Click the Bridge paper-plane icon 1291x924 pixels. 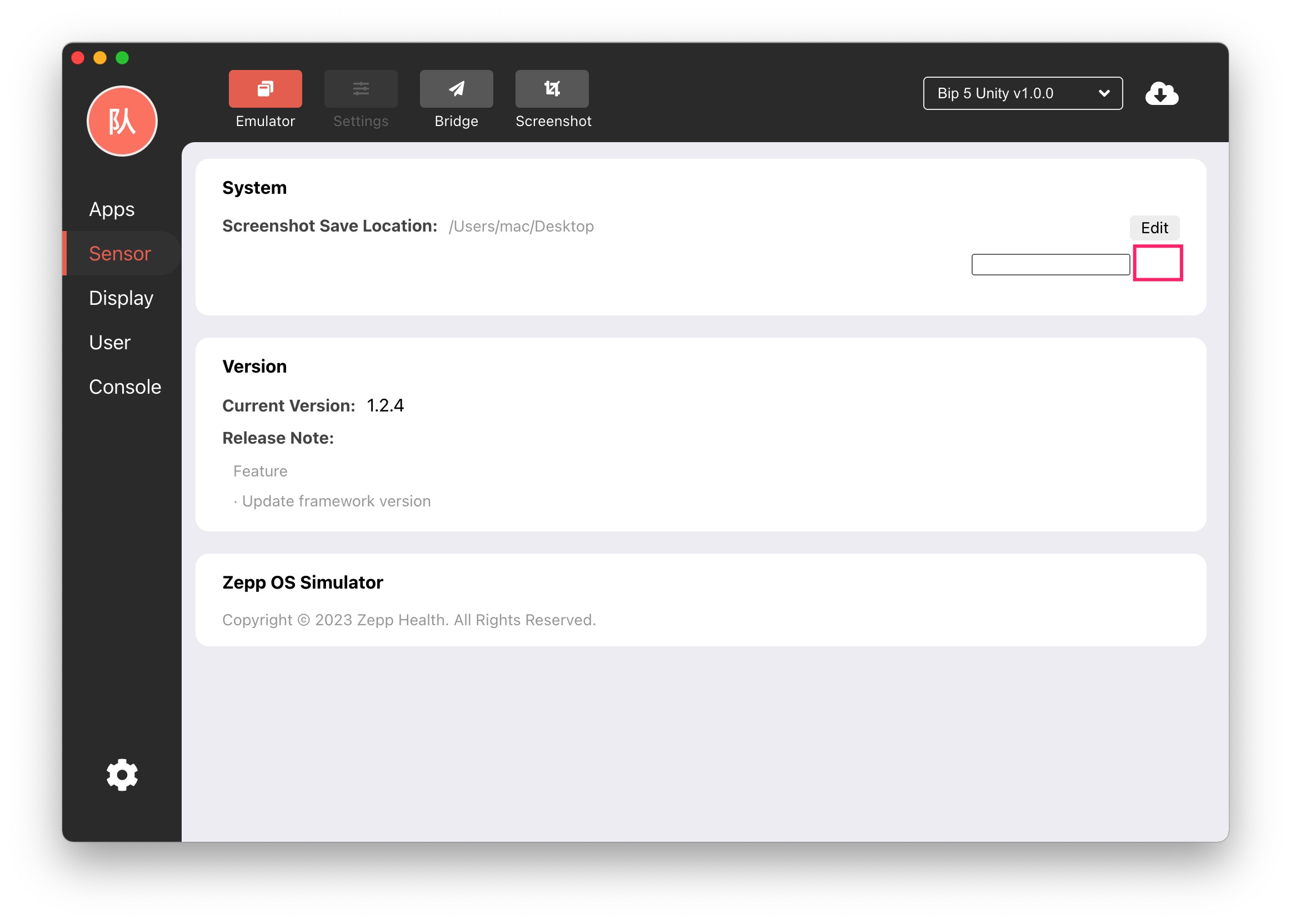coord(456,89)
